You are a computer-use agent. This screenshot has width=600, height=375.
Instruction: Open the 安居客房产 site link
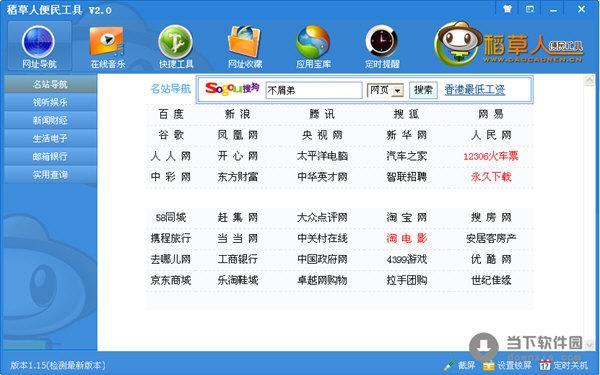coord(491,238)
